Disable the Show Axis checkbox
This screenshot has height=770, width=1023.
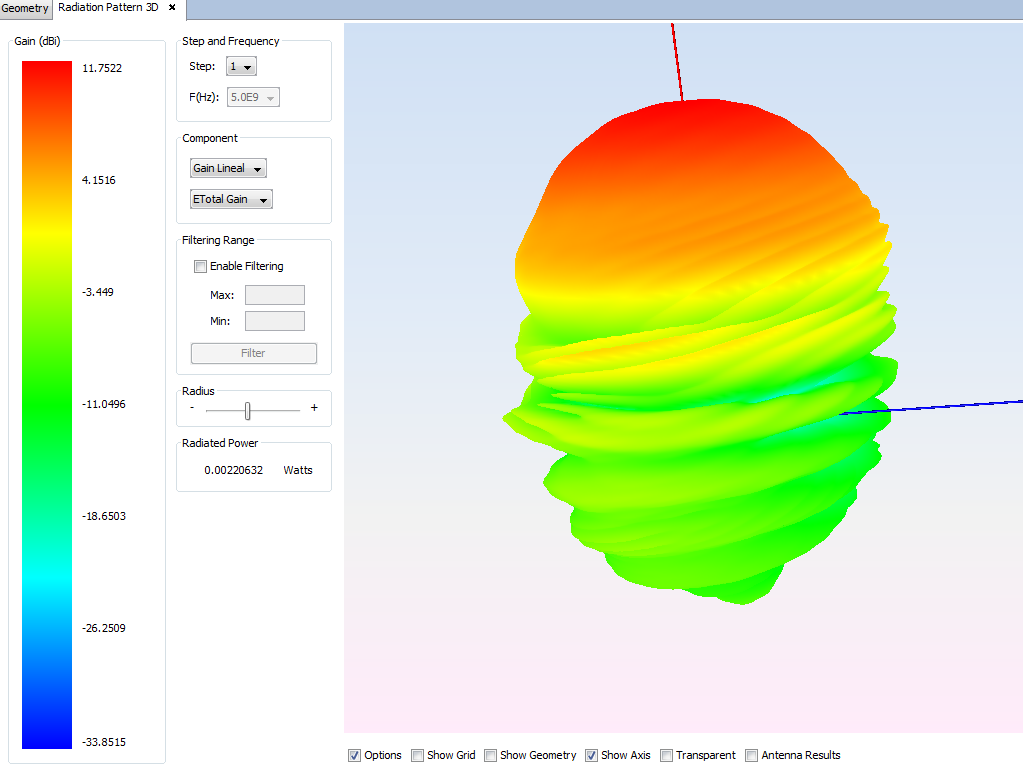[x=591, y=755]
